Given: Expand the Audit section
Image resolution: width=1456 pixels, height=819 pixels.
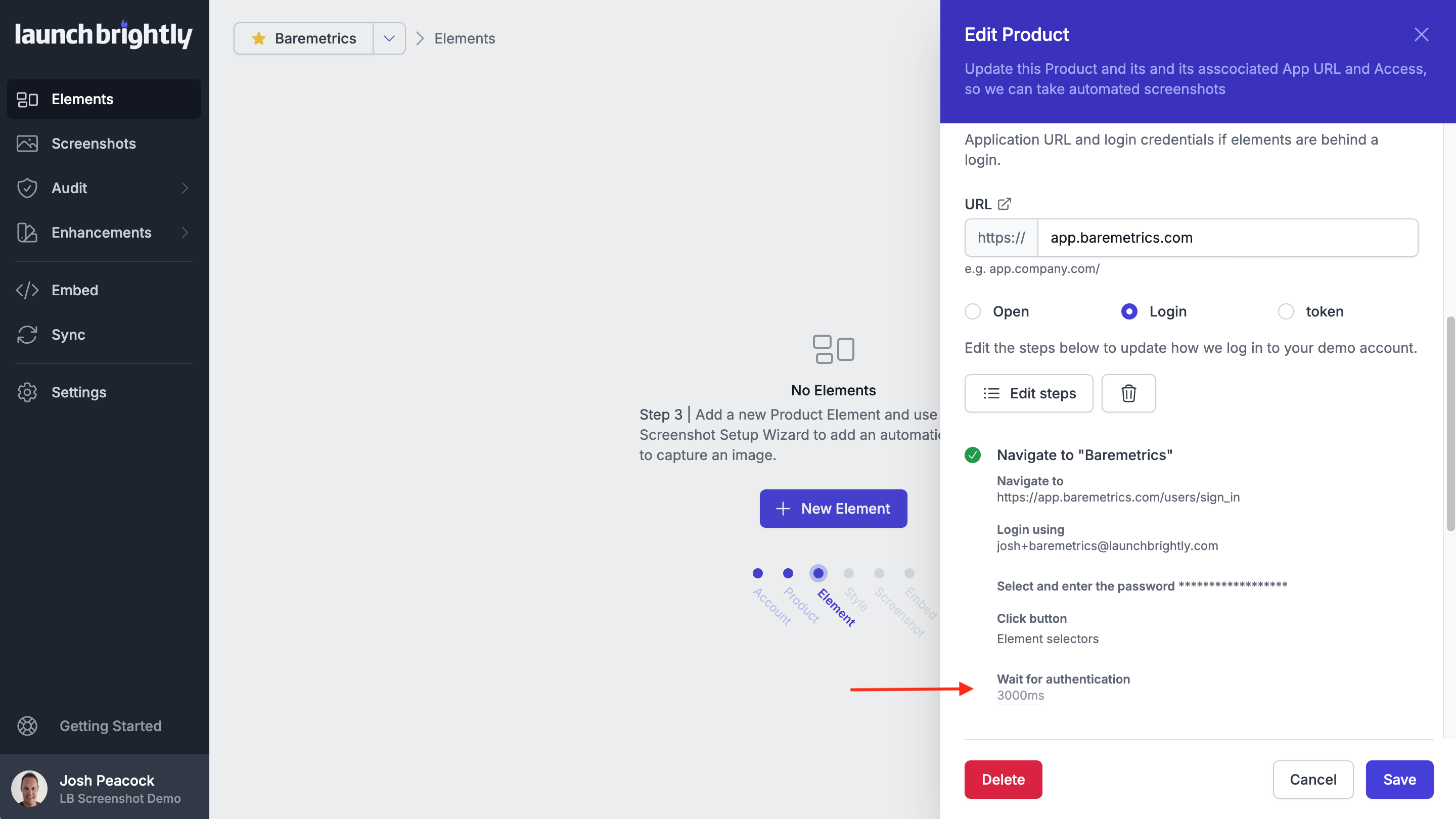Looking at the screenshot, I should tap(104, 188).
